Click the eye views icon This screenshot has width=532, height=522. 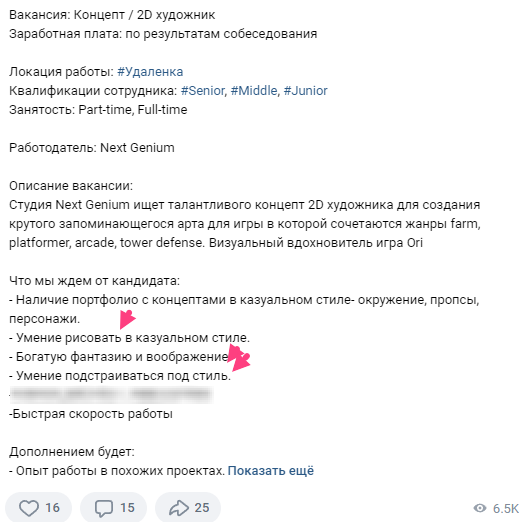pos(479,508)
